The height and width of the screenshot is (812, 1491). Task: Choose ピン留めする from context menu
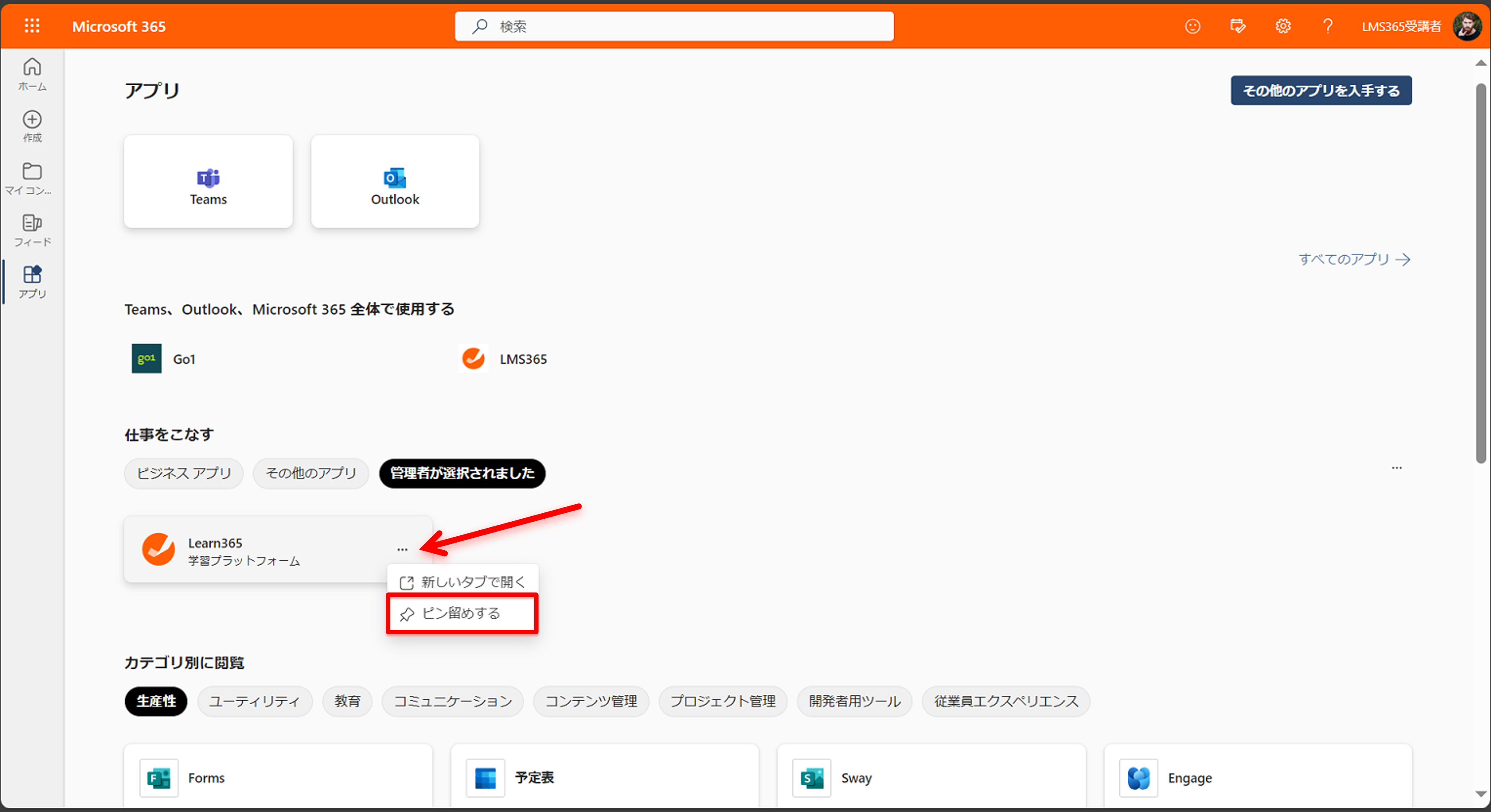pos(462,613)
